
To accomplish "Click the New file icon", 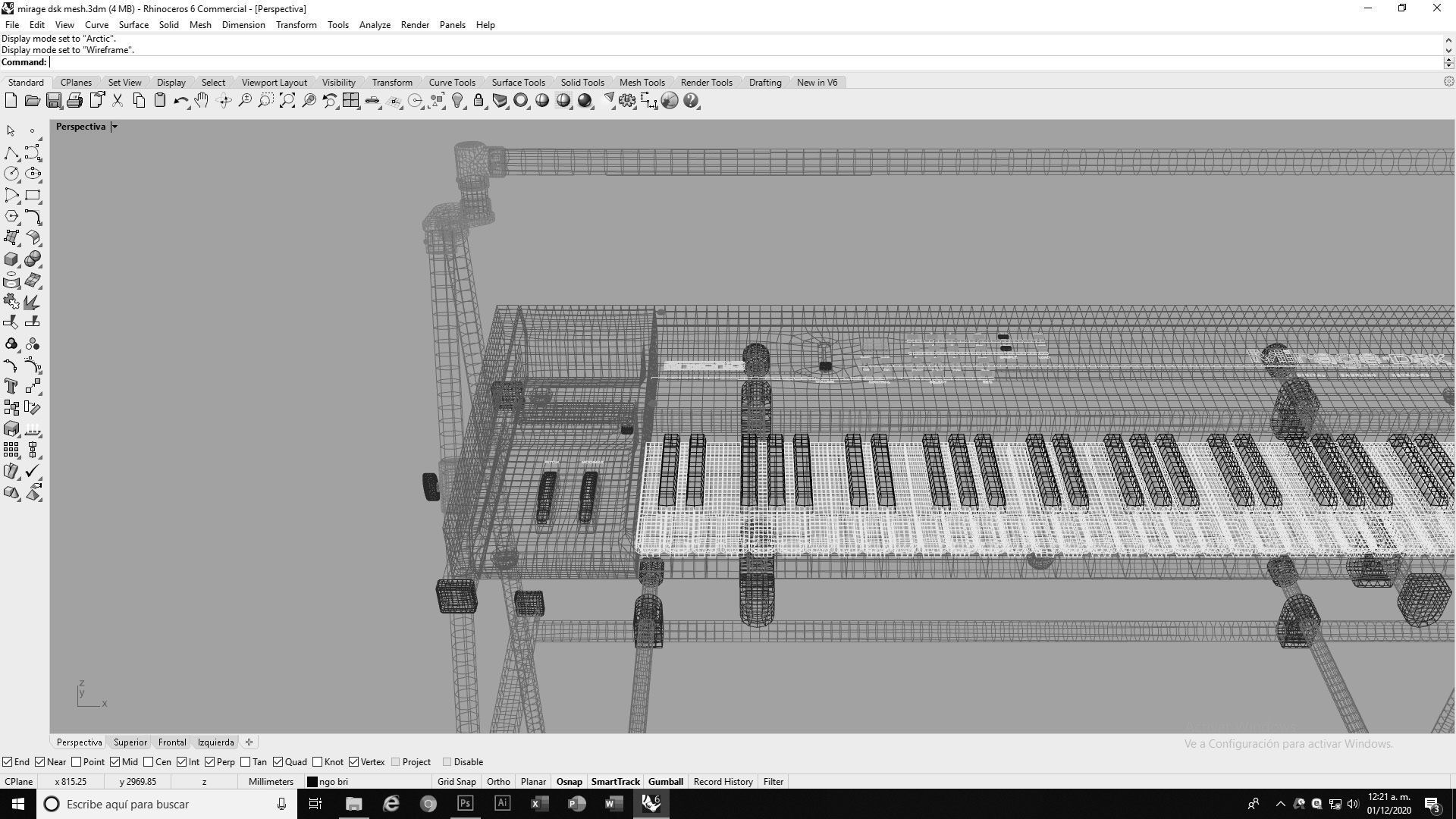I will pyautogui.click(x=11, y=100).
